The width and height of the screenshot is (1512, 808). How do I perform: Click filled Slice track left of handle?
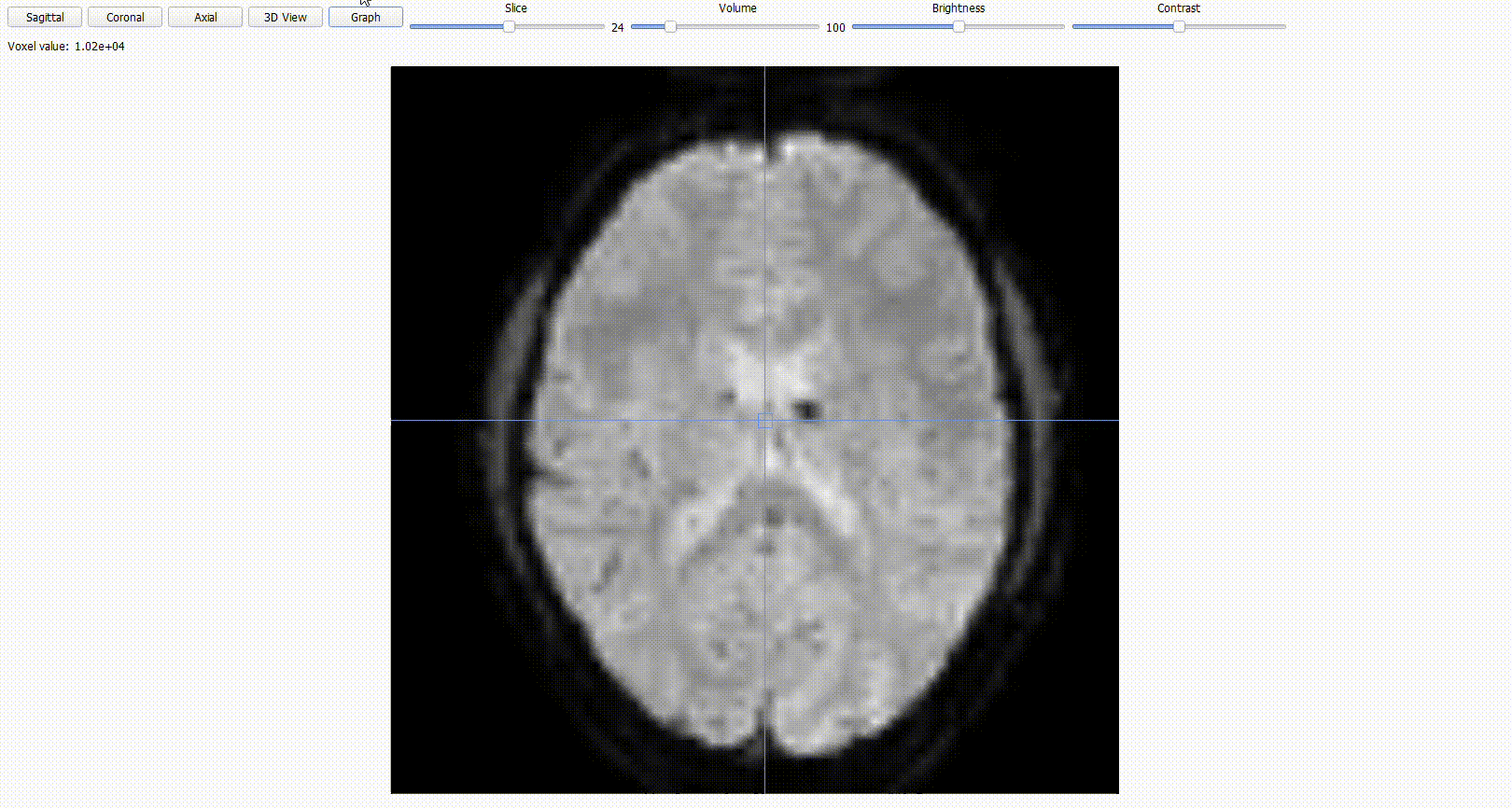[x=457, y=27]
